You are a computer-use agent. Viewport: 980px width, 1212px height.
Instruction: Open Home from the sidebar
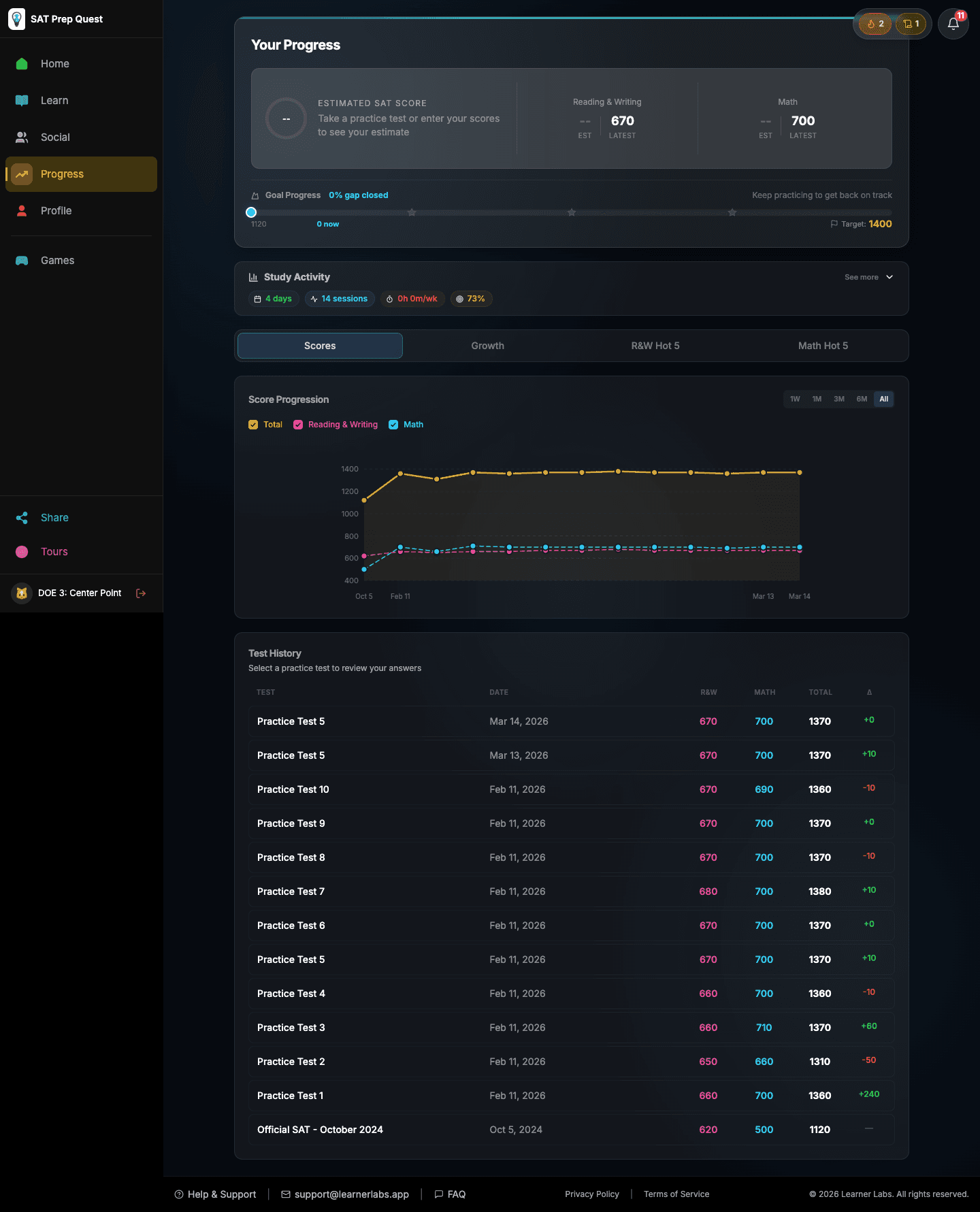click(x=81, y=64)
